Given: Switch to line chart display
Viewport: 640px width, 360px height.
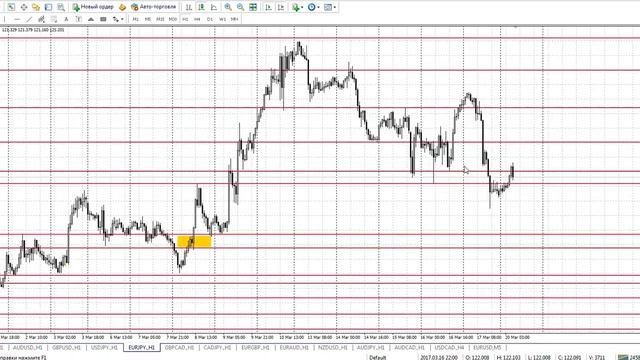Looking at the screenshot, I should click(214, 7).
